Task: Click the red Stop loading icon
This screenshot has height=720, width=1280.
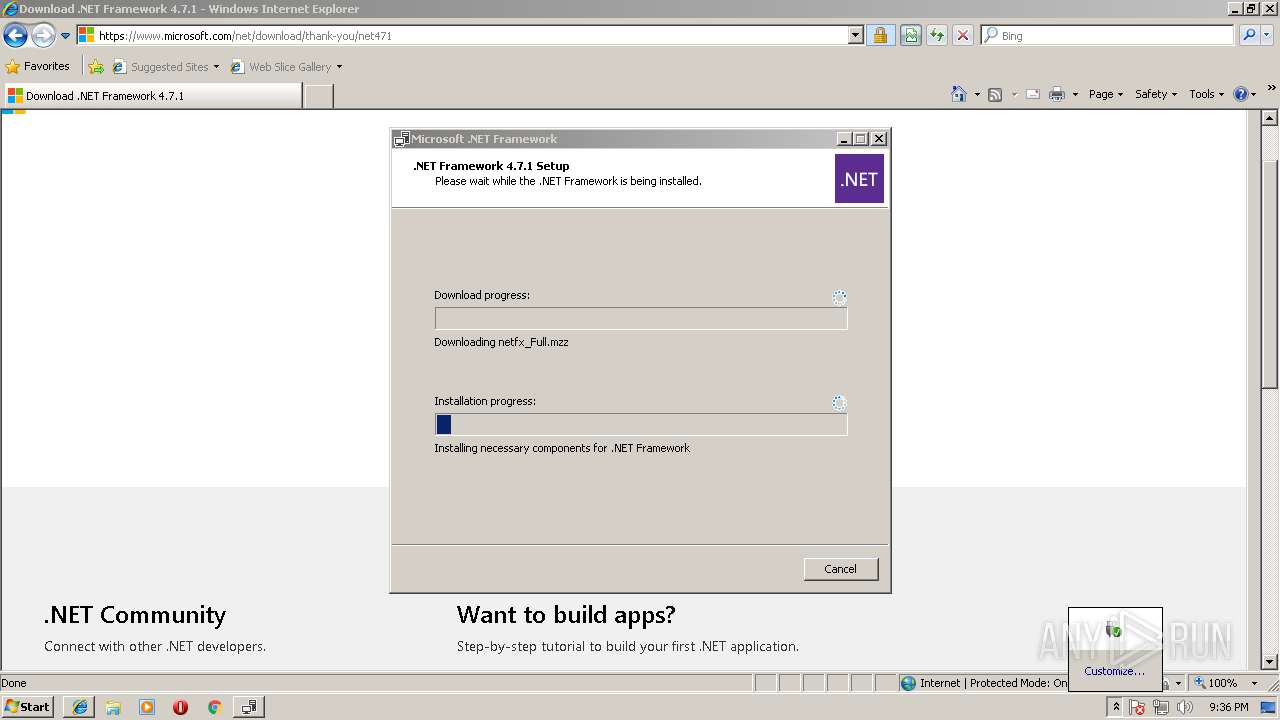Action: coord(962,36)
